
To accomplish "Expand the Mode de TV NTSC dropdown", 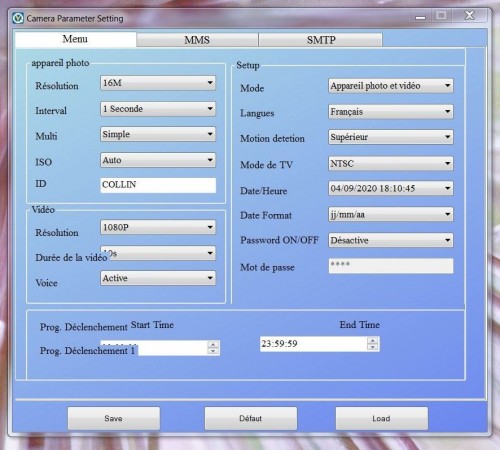I will tap(391, 164).
